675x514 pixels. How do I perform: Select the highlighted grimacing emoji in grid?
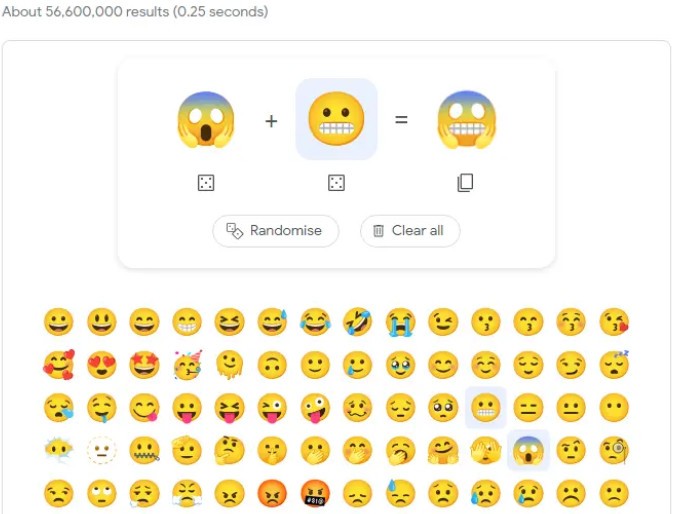(x=486, y=407)
